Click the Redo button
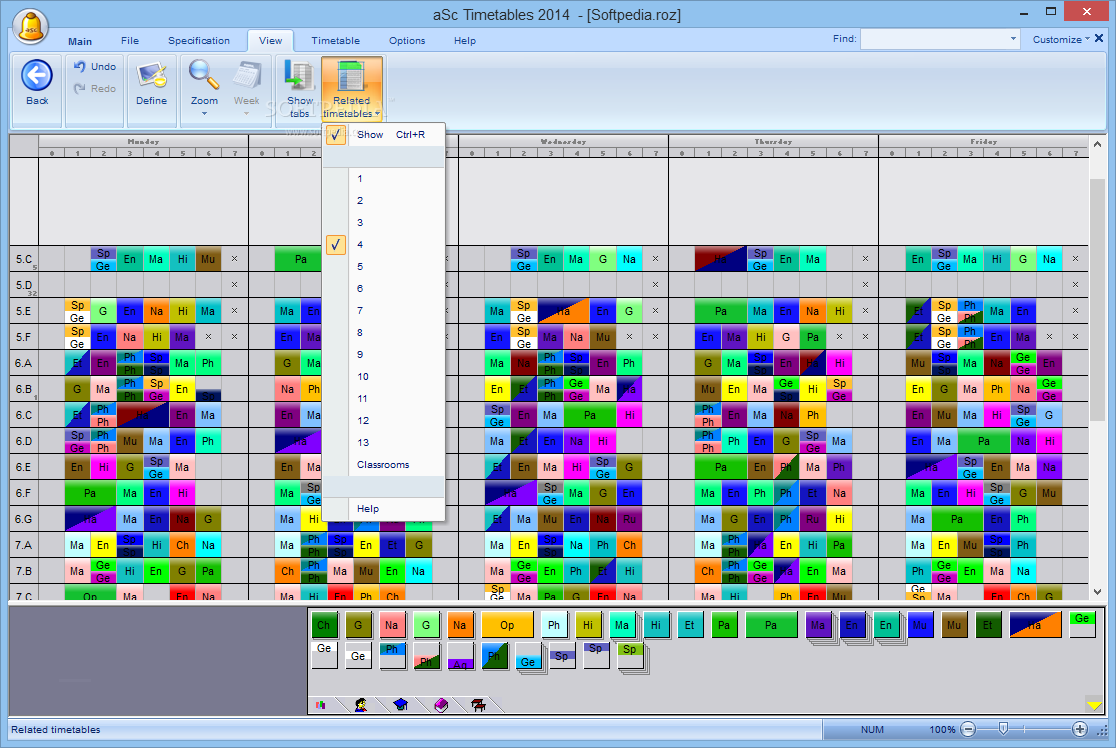 click(95, 88)
